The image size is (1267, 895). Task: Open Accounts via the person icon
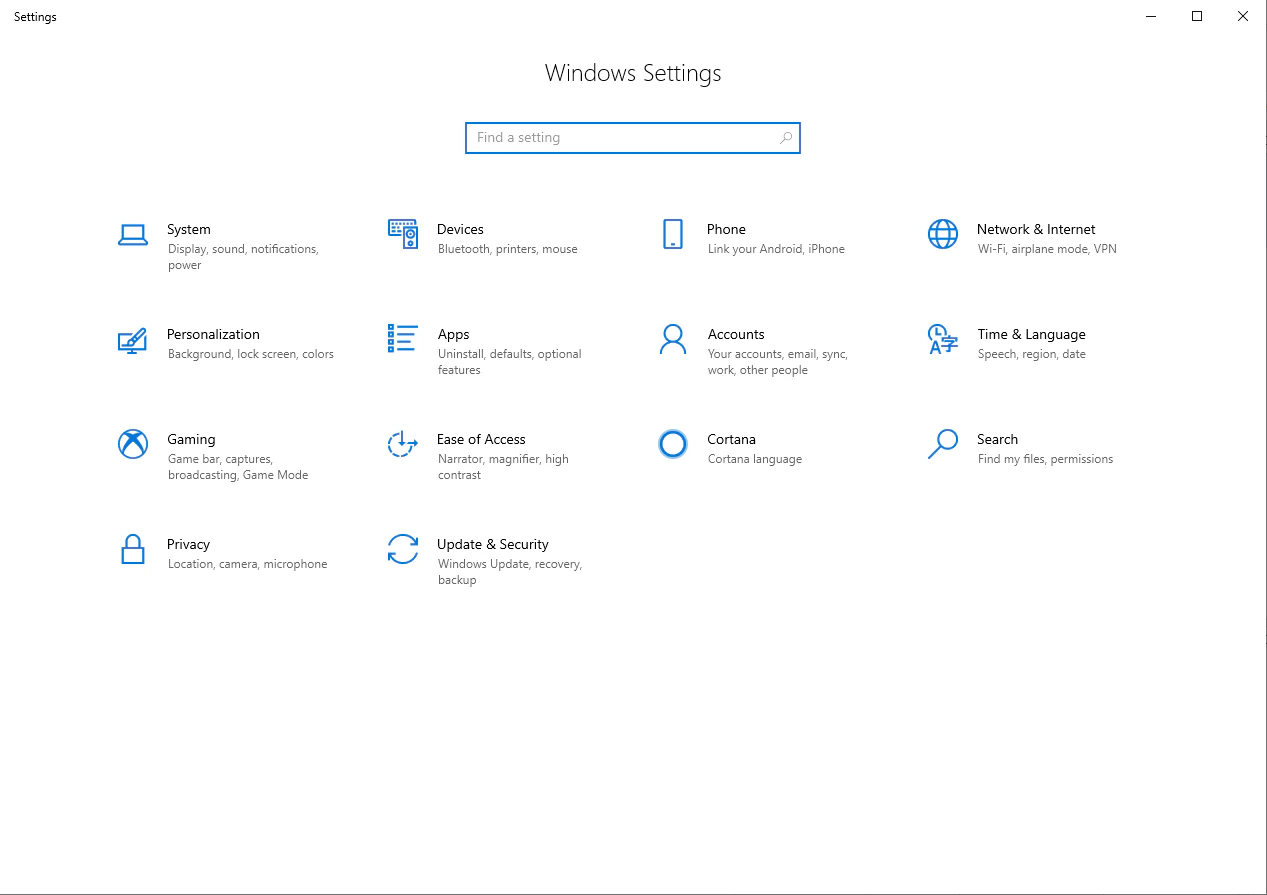point(672,340)
